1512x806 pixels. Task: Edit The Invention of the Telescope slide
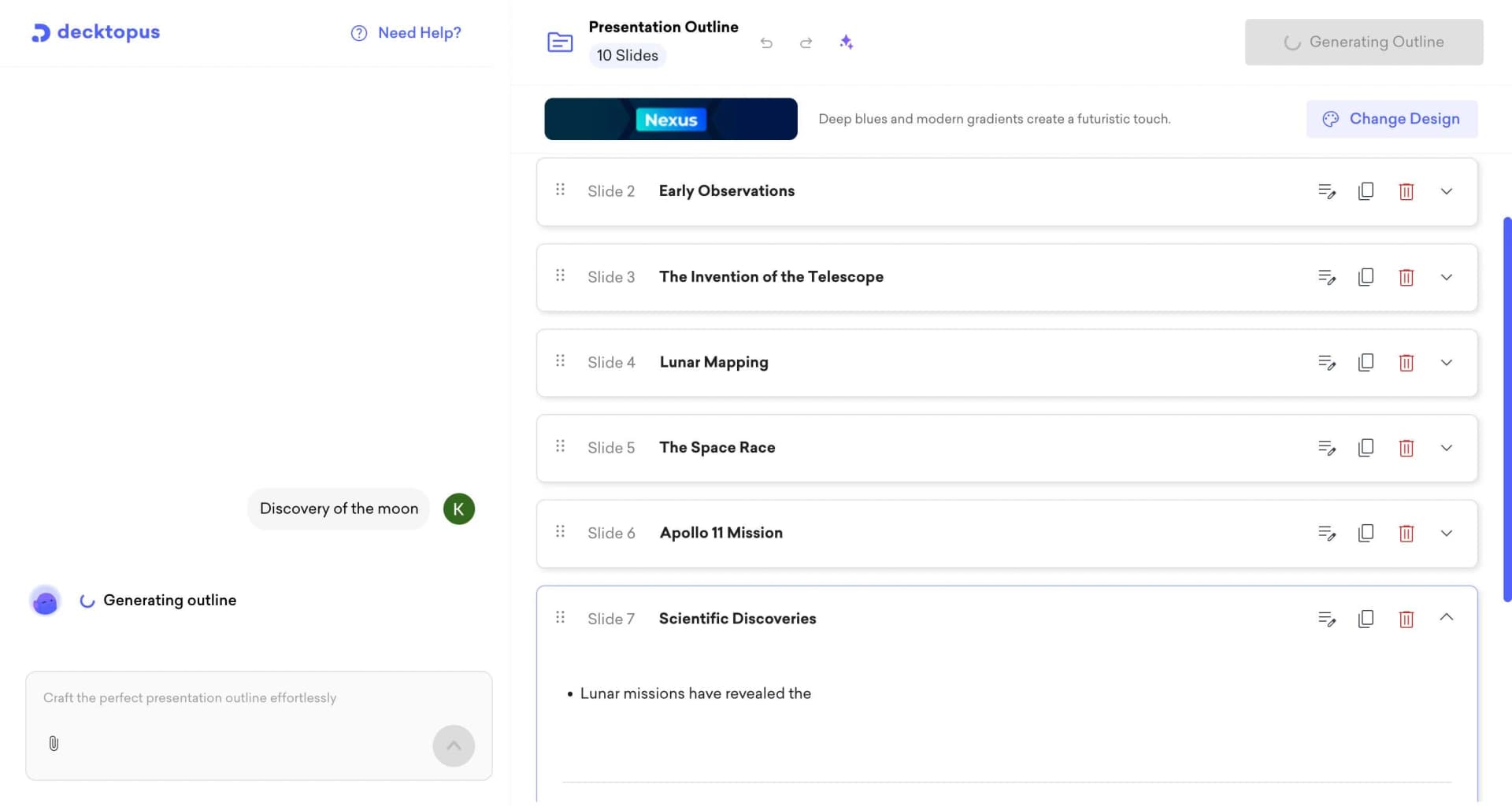pos(1327,277)
